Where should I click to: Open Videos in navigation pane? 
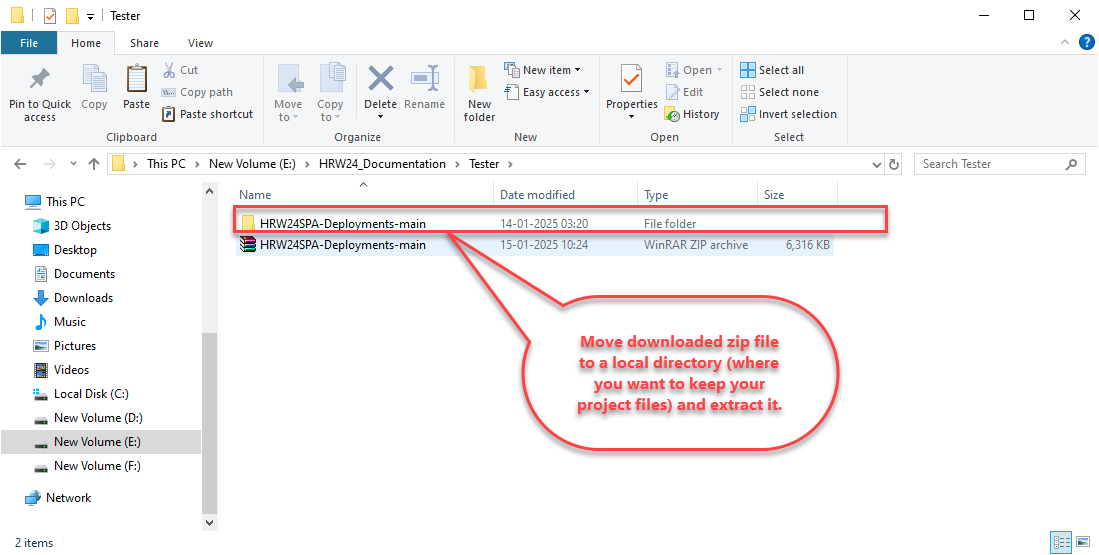61,369
